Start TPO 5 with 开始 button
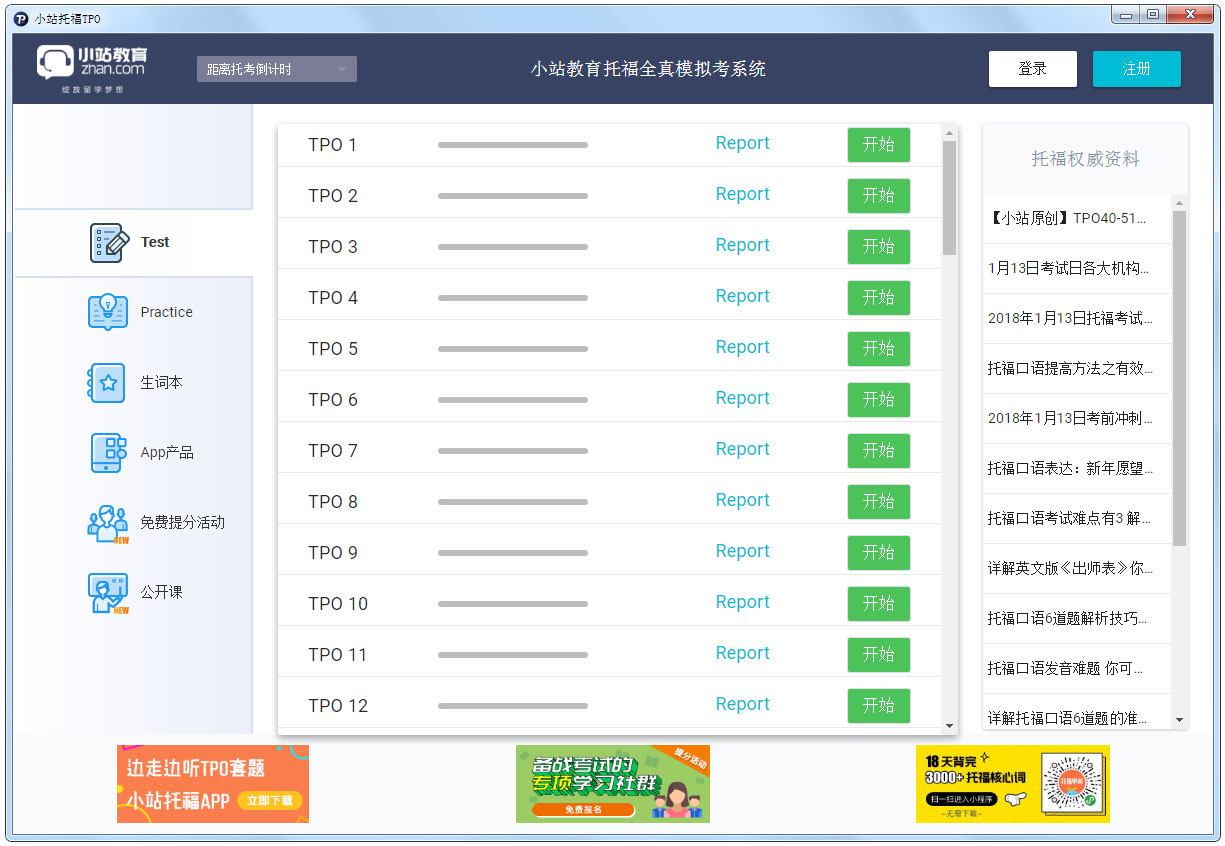This screenshot has width=1225, height=846. 879,349
